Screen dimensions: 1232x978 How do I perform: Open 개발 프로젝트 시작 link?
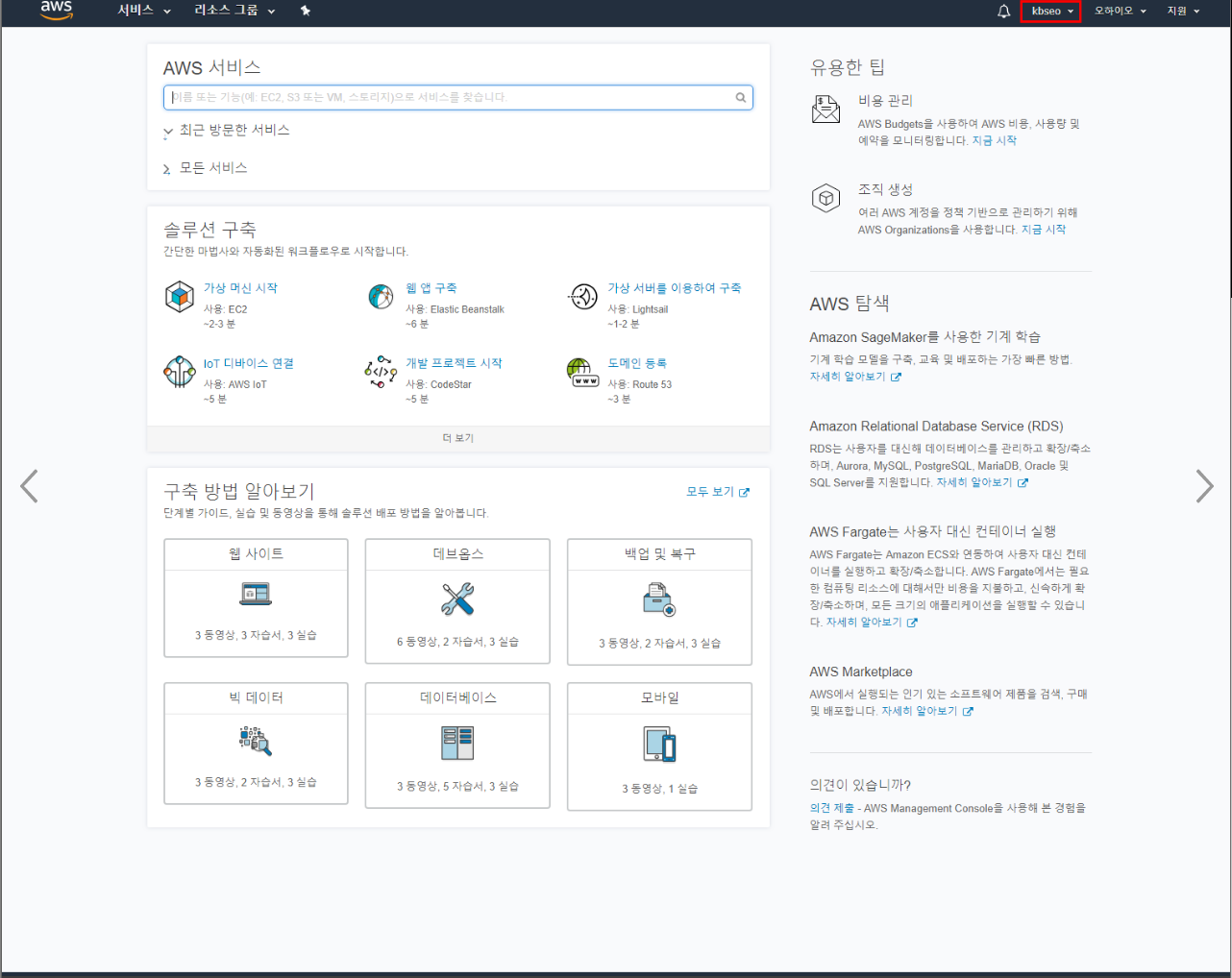click(x=454, y=363)
